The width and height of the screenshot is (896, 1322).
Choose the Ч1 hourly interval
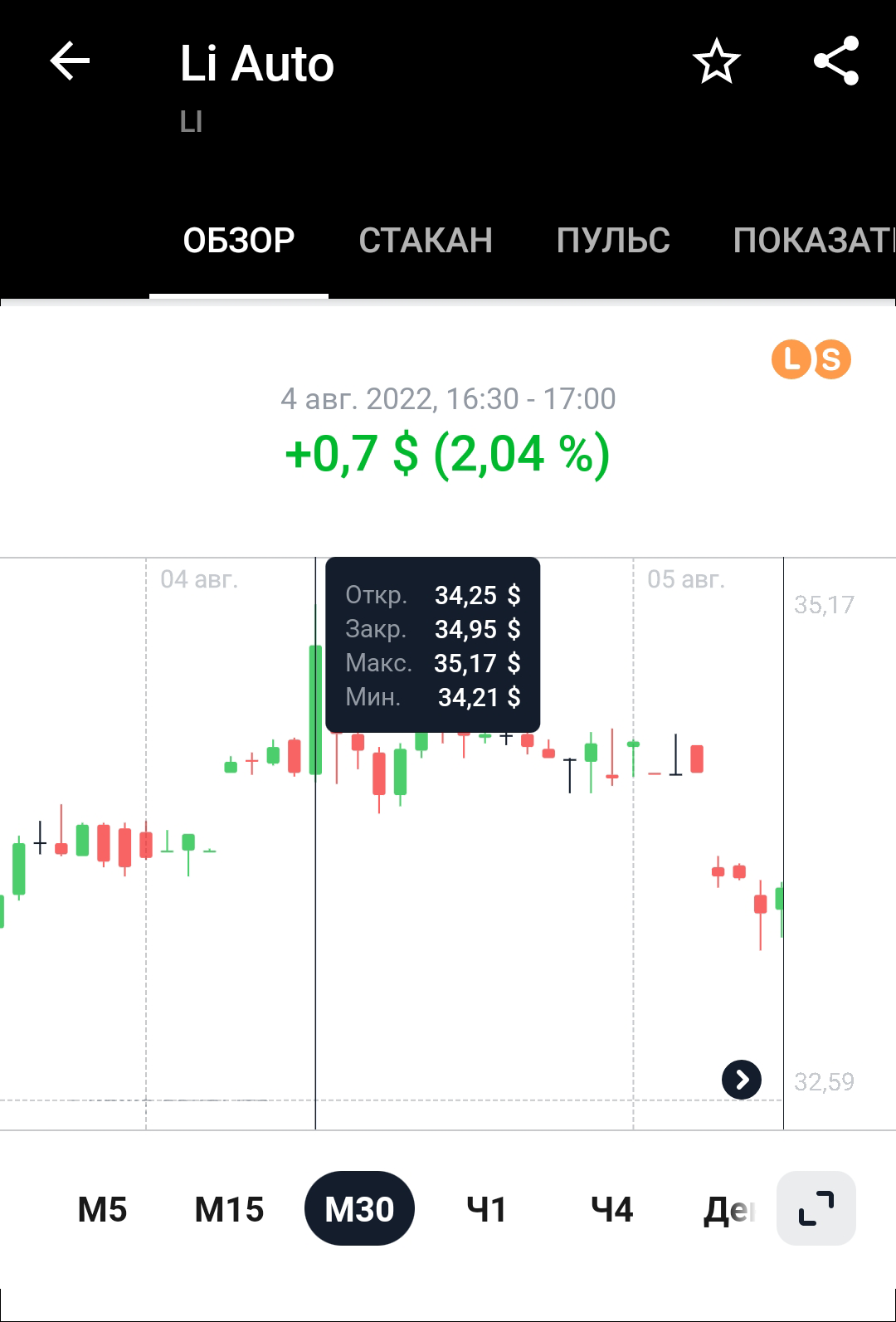[x=486, y=1209]
